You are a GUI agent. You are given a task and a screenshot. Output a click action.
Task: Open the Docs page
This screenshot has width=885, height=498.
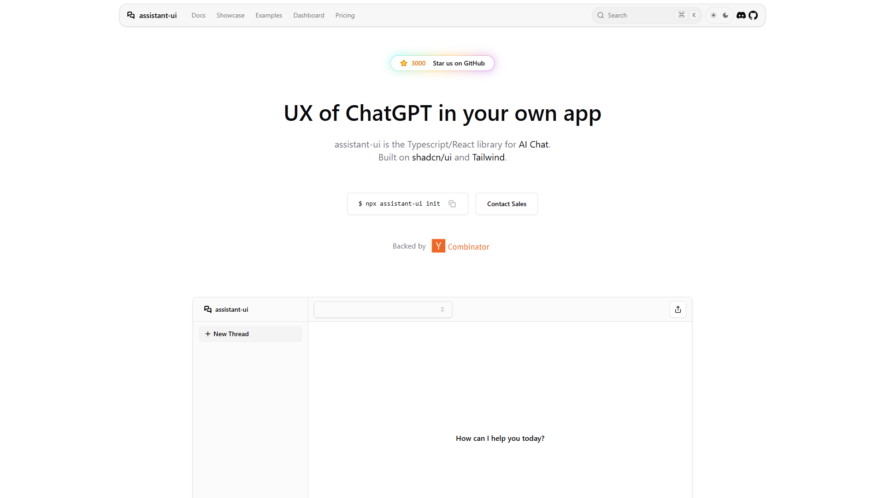point(198,15)
